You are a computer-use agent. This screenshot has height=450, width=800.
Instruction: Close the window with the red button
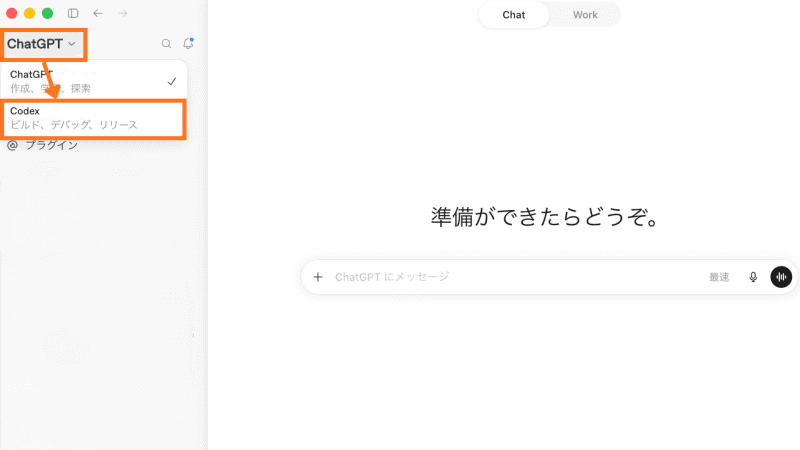(12, 13)
